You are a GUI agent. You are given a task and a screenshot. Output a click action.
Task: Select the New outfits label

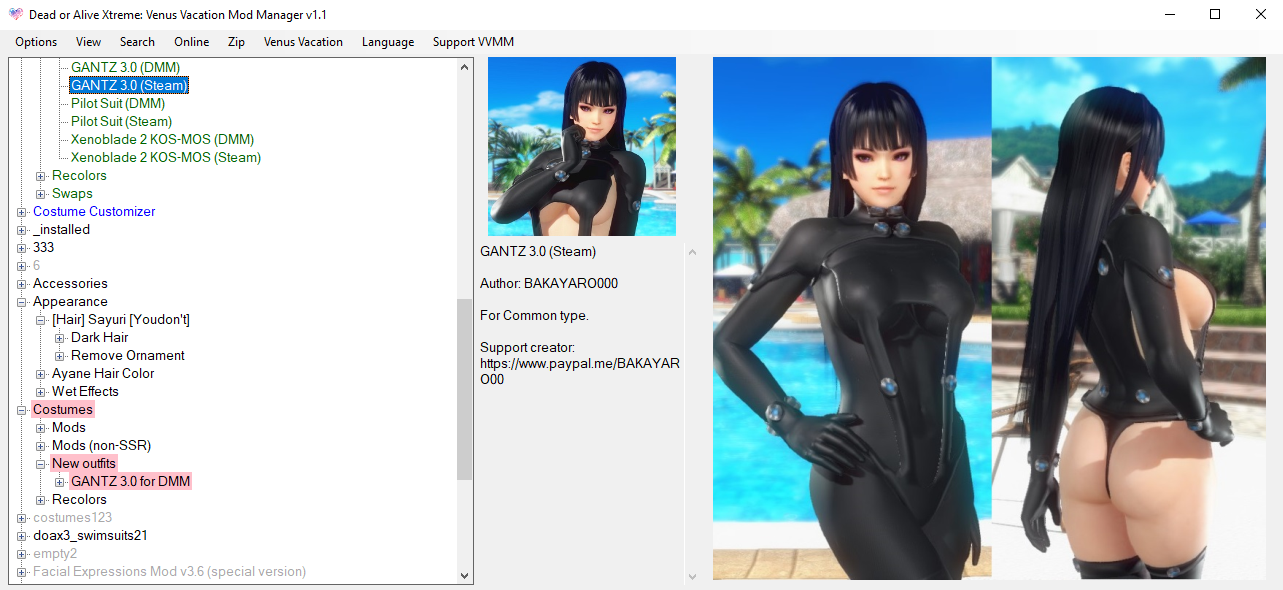click(84, 463)
